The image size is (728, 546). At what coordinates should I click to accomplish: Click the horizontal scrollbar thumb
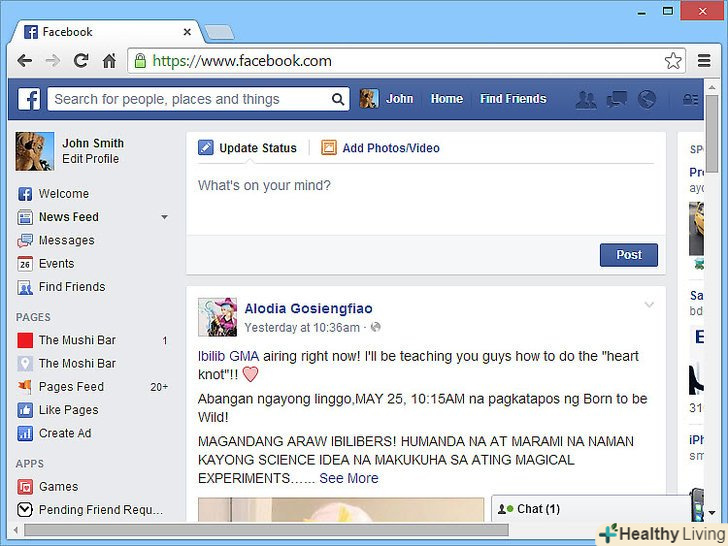pos(266,530)
